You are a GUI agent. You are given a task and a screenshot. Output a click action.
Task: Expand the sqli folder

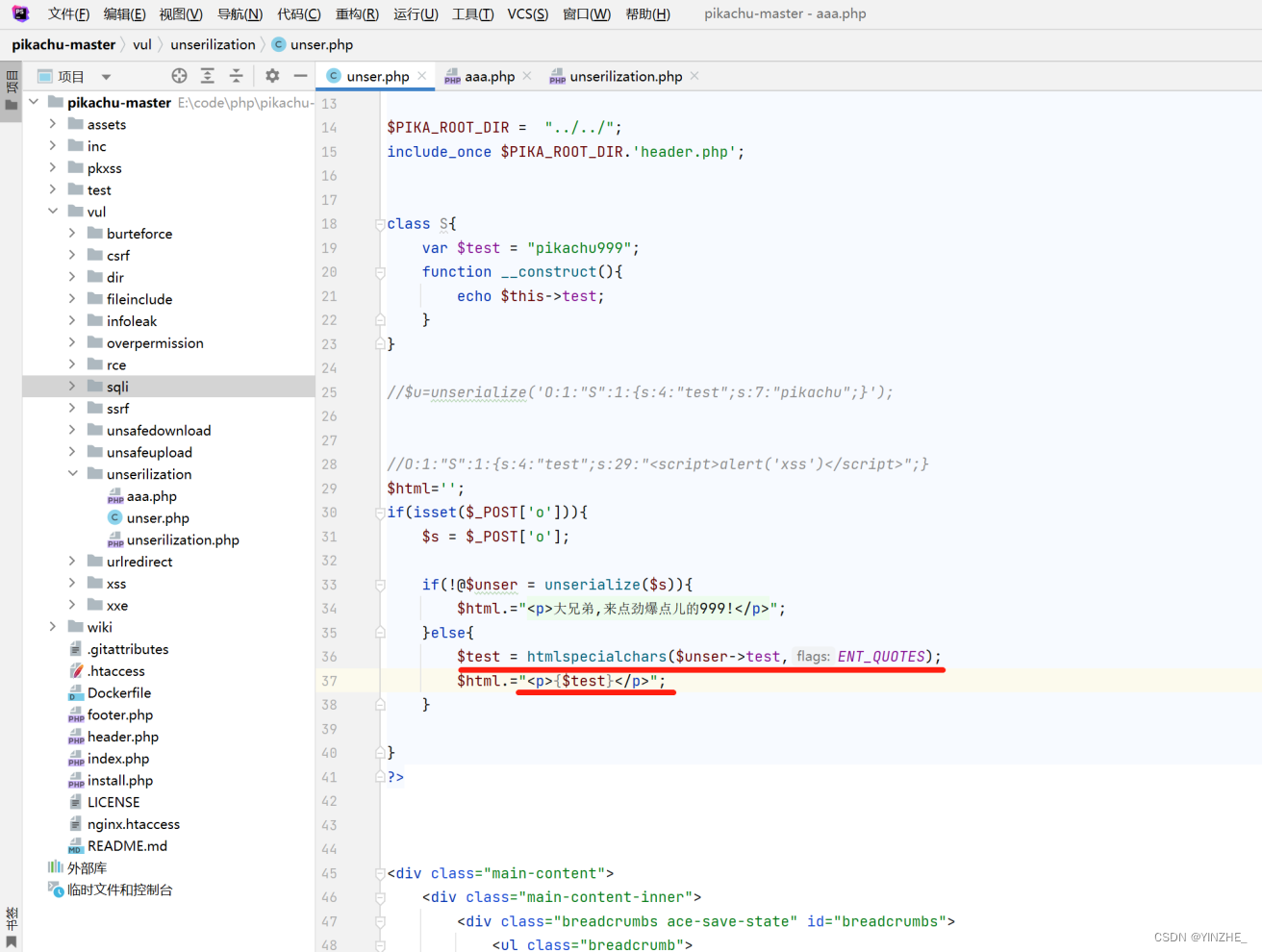(x=72, y=387)
